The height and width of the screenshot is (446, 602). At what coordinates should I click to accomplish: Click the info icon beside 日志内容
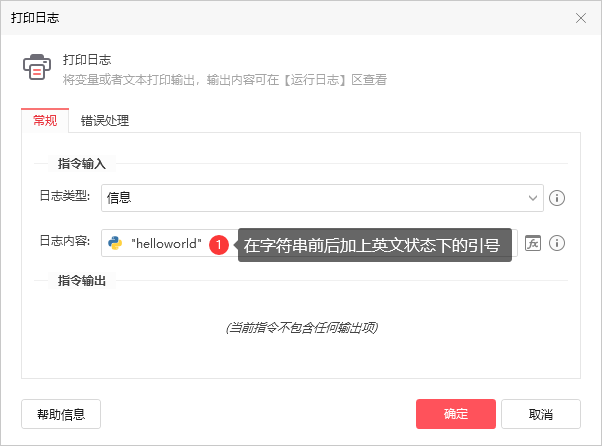pyautogui.click(x=557, y=243)
